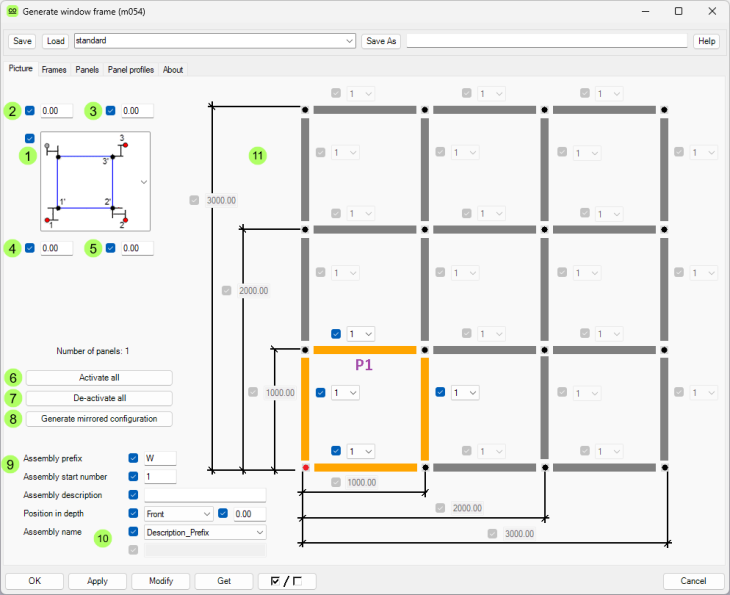
Task: Toggle offset 2 checkbox
Action: (x=30, y=111)
